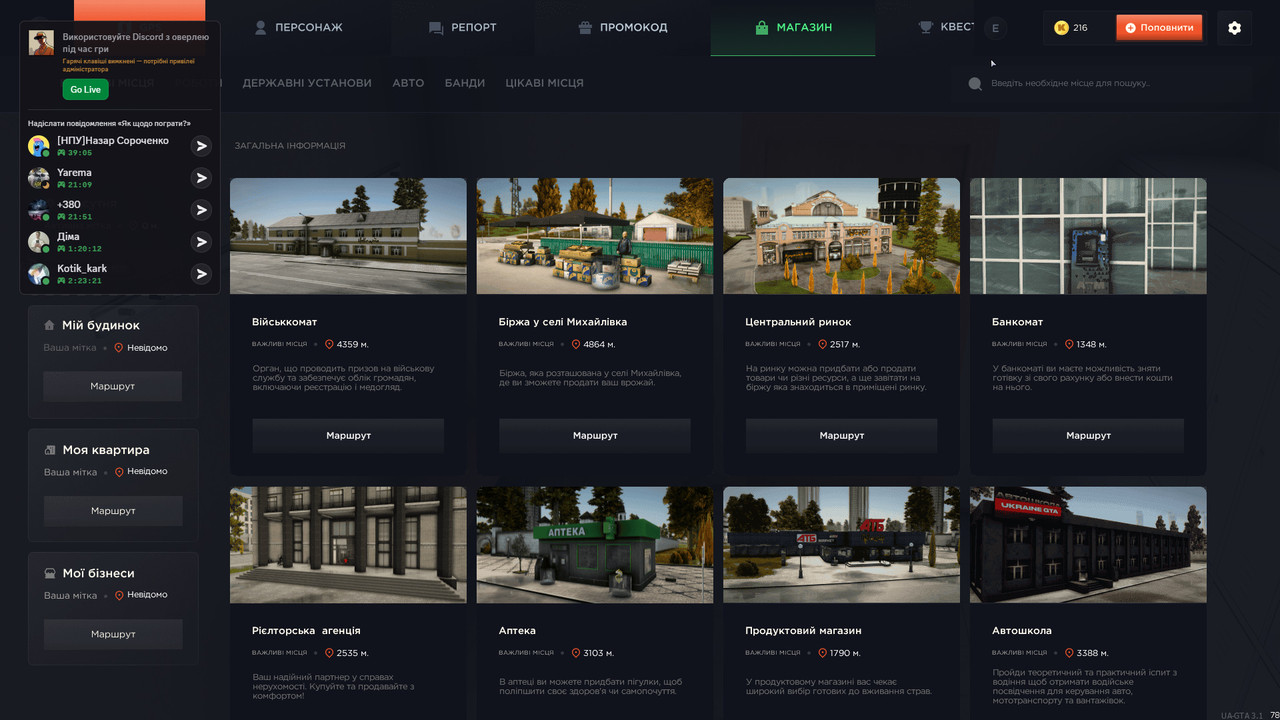Click the Discord user avatar in the overlay
The height and width of the screenshot is (720, 1280).
click(x=41, y=43)
